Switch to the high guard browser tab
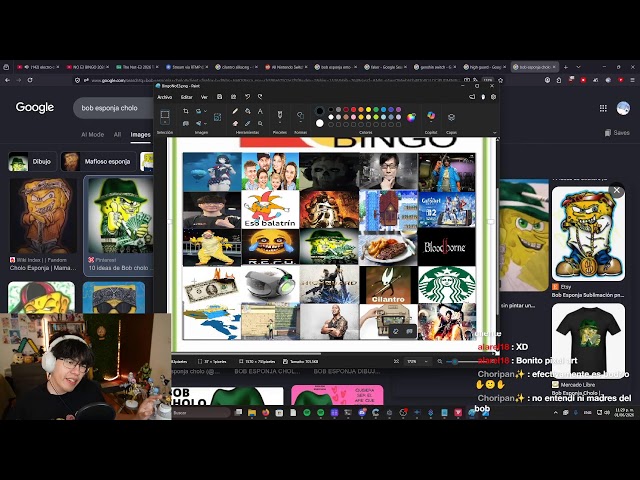Screen dimensions: 640x480 (485, 67)
